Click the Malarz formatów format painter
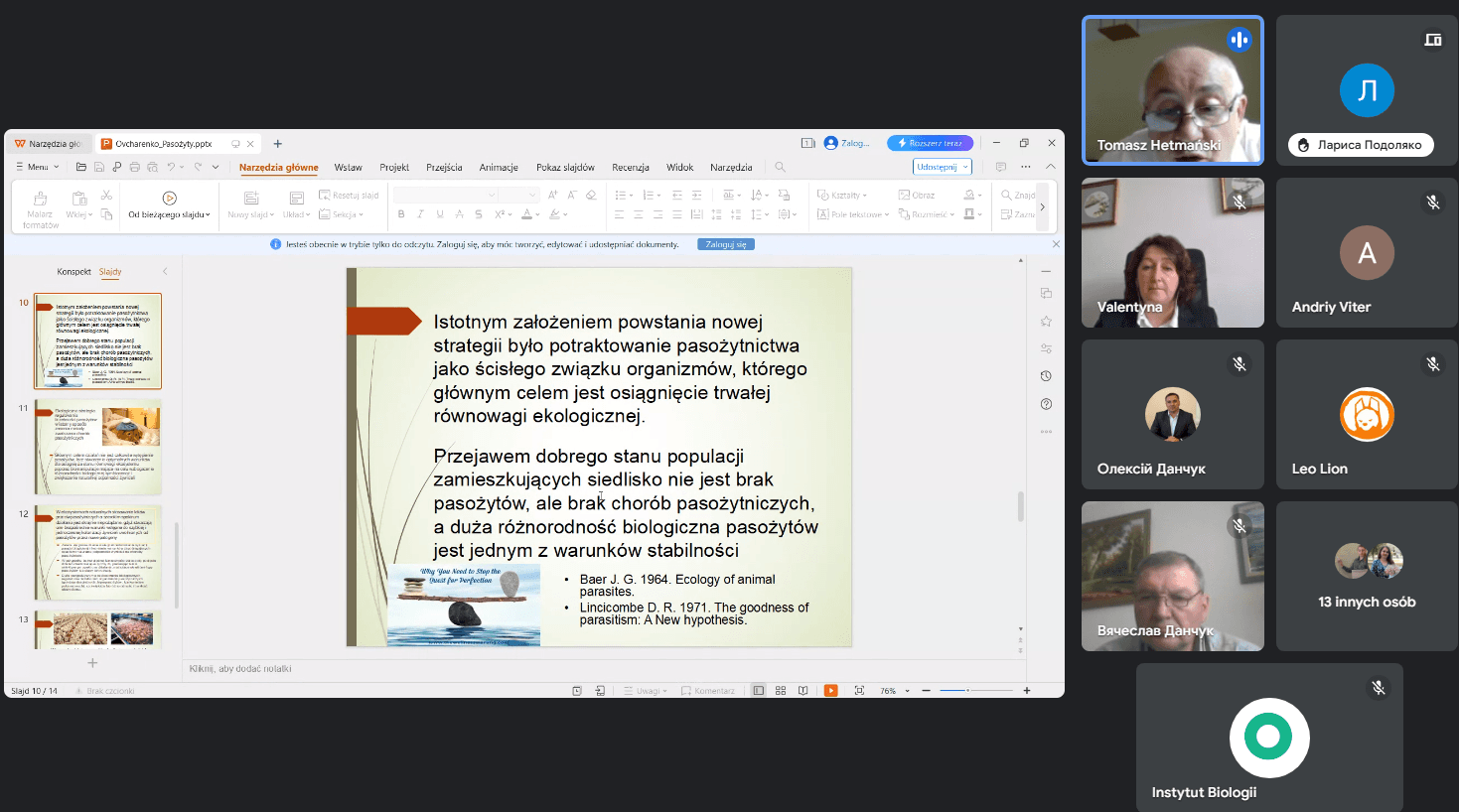The width and height of the screenshot is (1459, 812). [41, 209]
